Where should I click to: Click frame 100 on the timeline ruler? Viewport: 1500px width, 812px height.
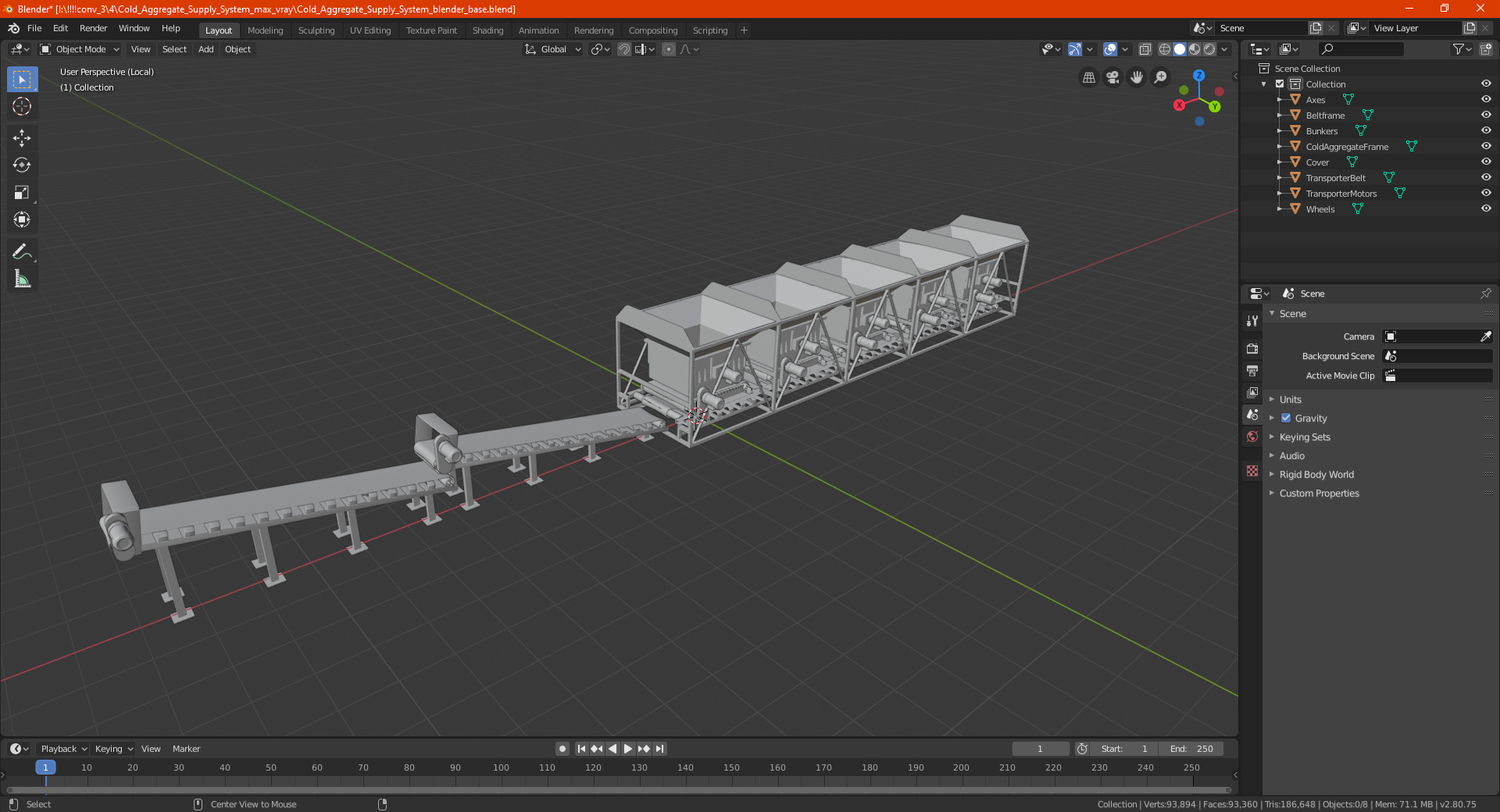point(501,767)
